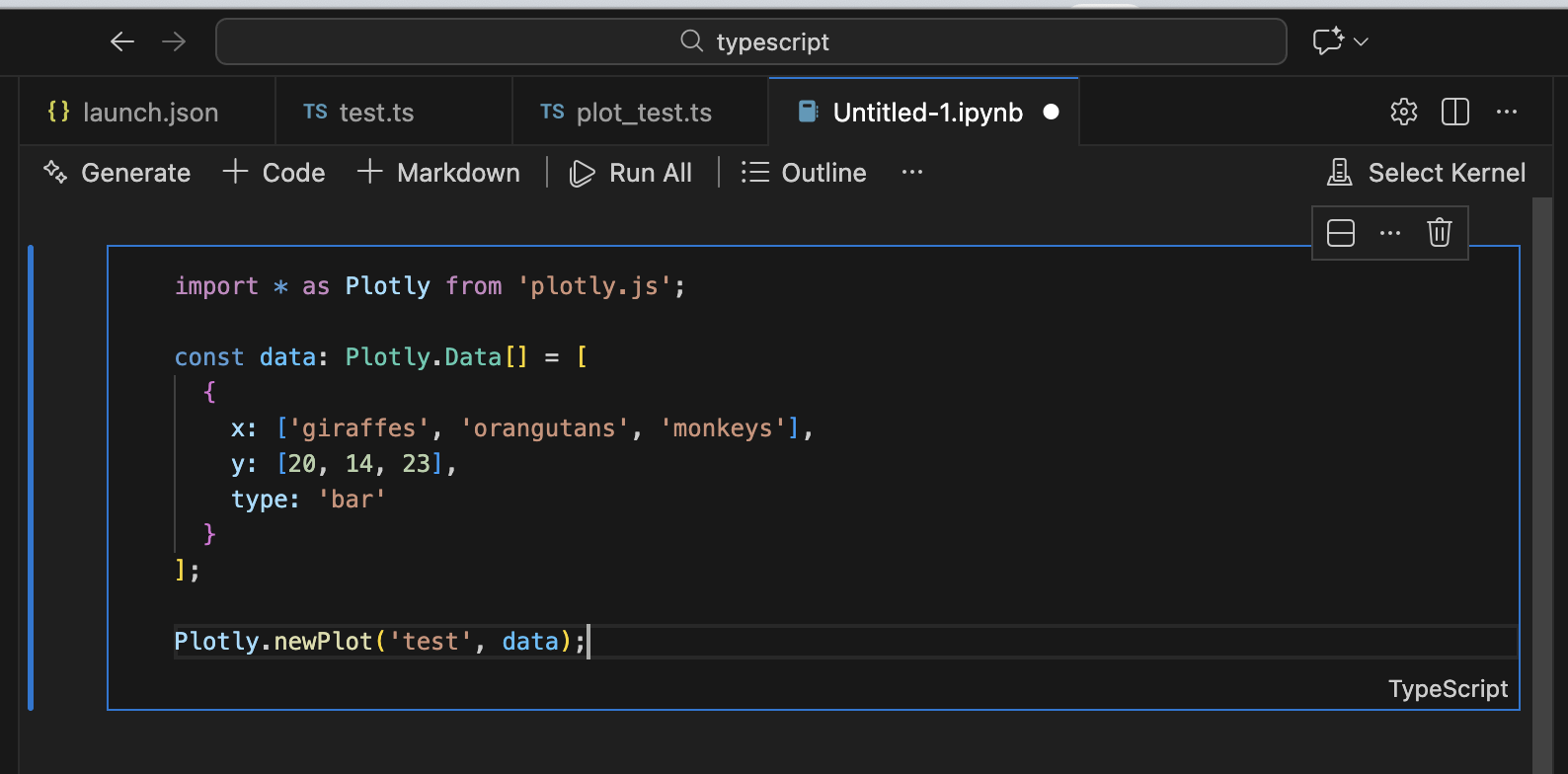Open notebook settings gear icon
The image size is (1568, 774).
[x=1404, y=113]
